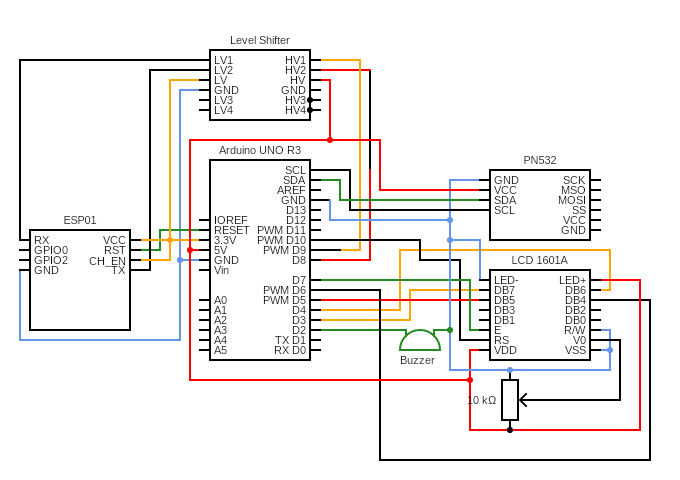The height and width of the screenshot is (480, 680).
Task: Click the D12 pin label
Action: coord(296,220)
